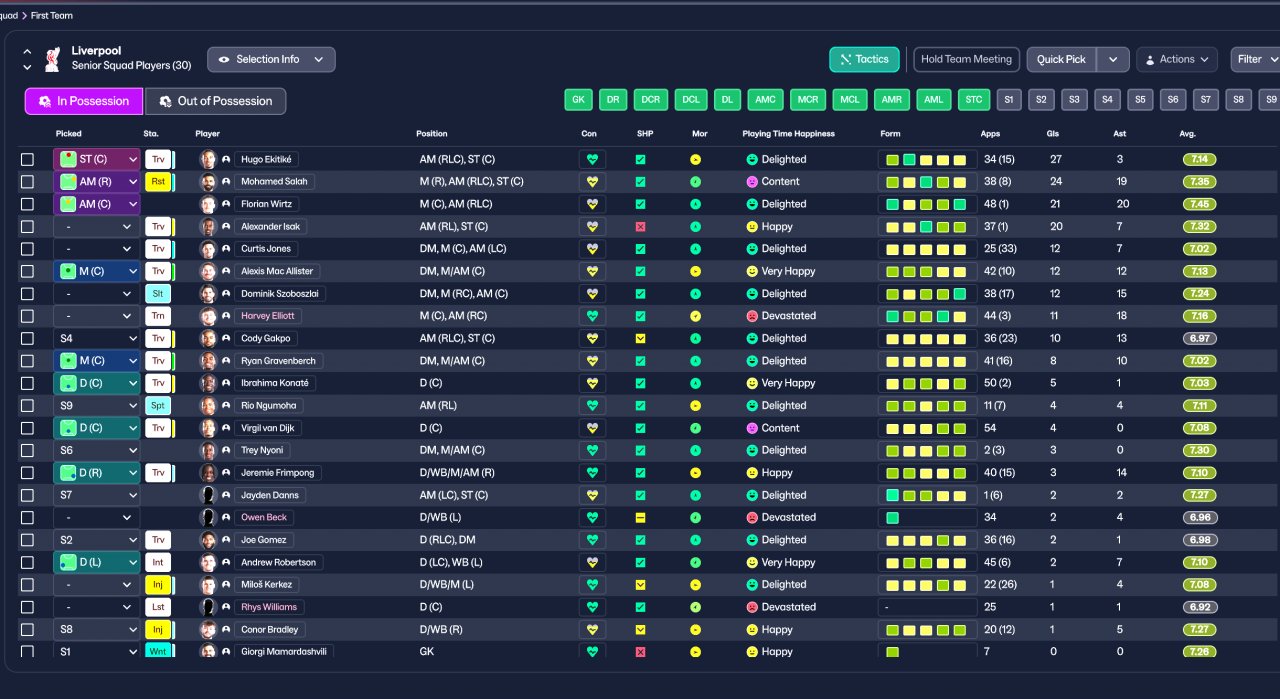Click Cody Gakpo's grey 6.97 average rating
Screen dimensions: 1280x699
1200,338
